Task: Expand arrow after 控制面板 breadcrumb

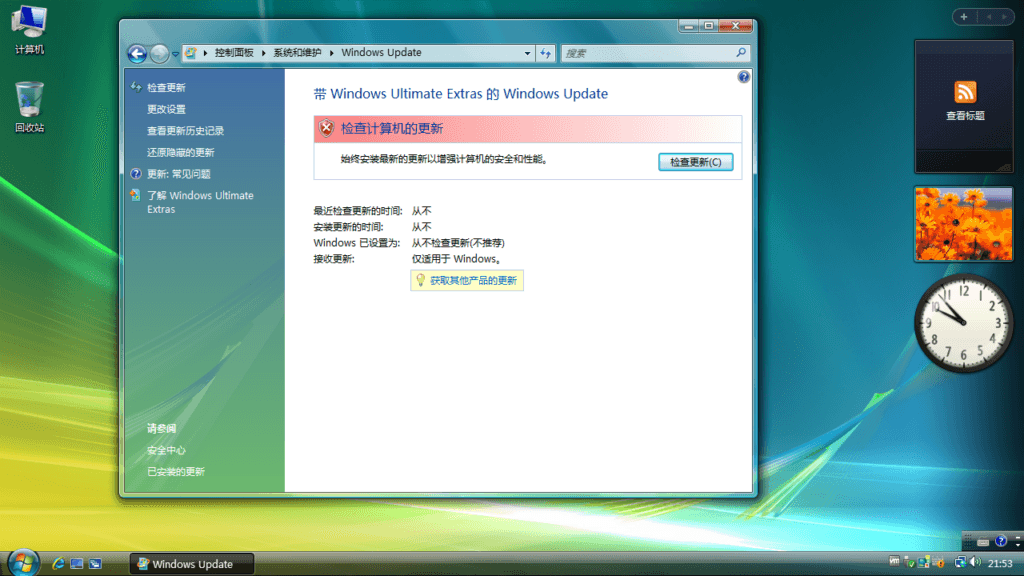Action: click(x=264, y=53)
